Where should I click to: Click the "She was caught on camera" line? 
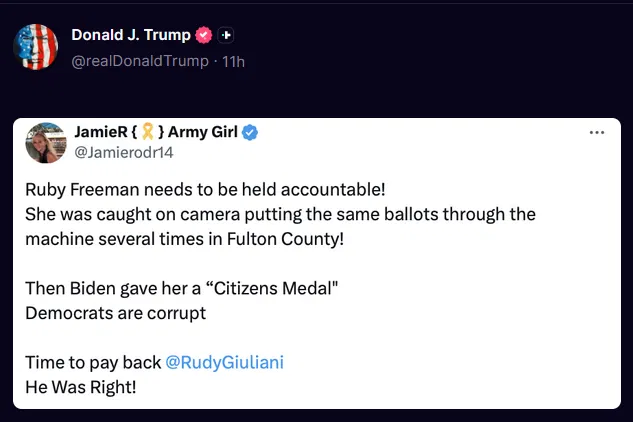[280, 214]
